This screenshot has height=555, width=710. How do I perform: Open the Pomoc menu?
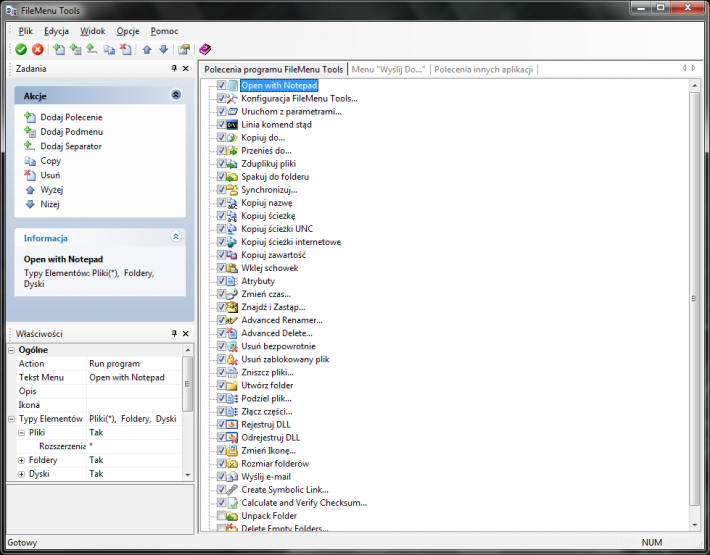point(164,31)
